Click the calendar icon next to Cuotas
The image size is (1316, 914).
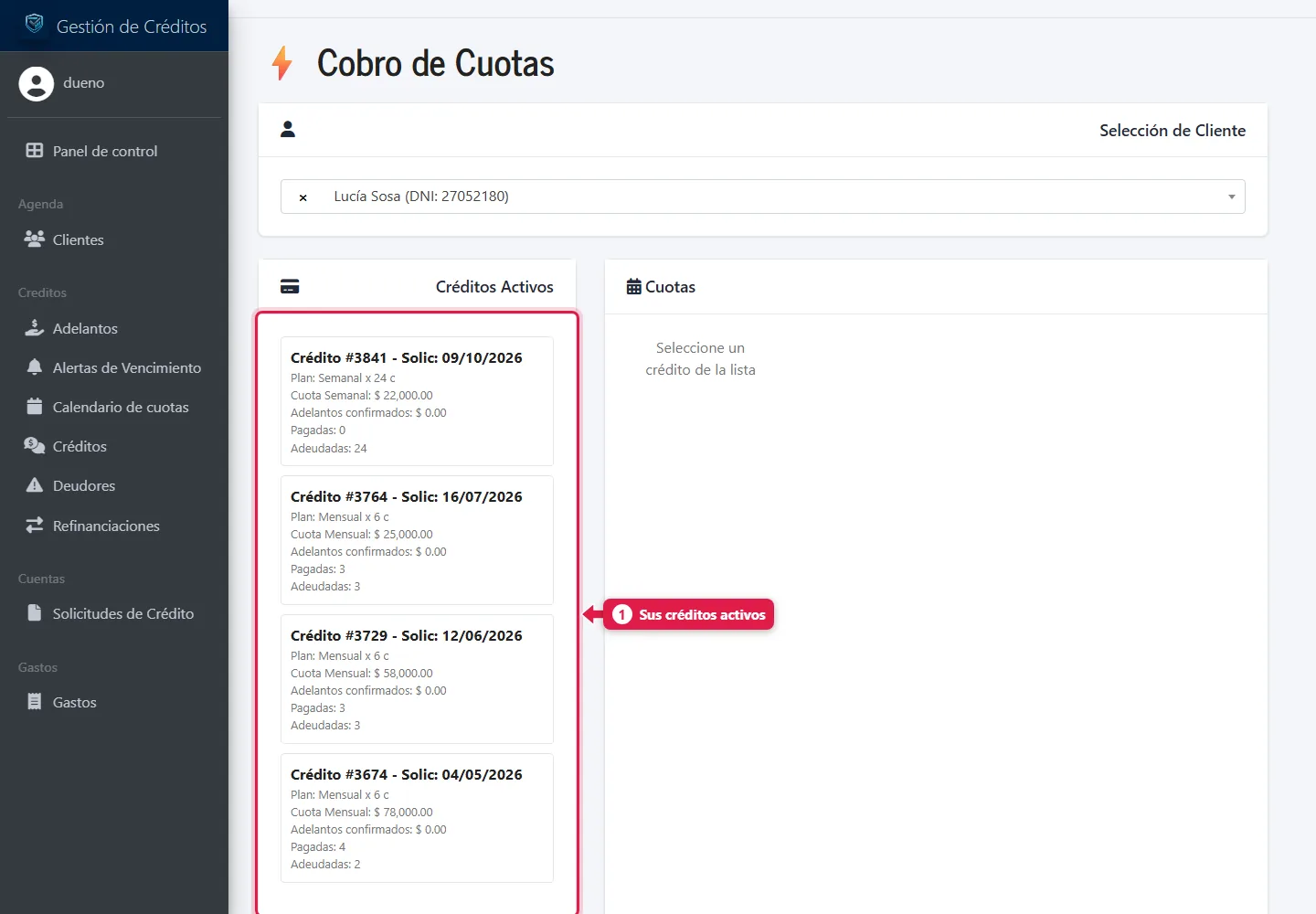(x=634, y=287)
